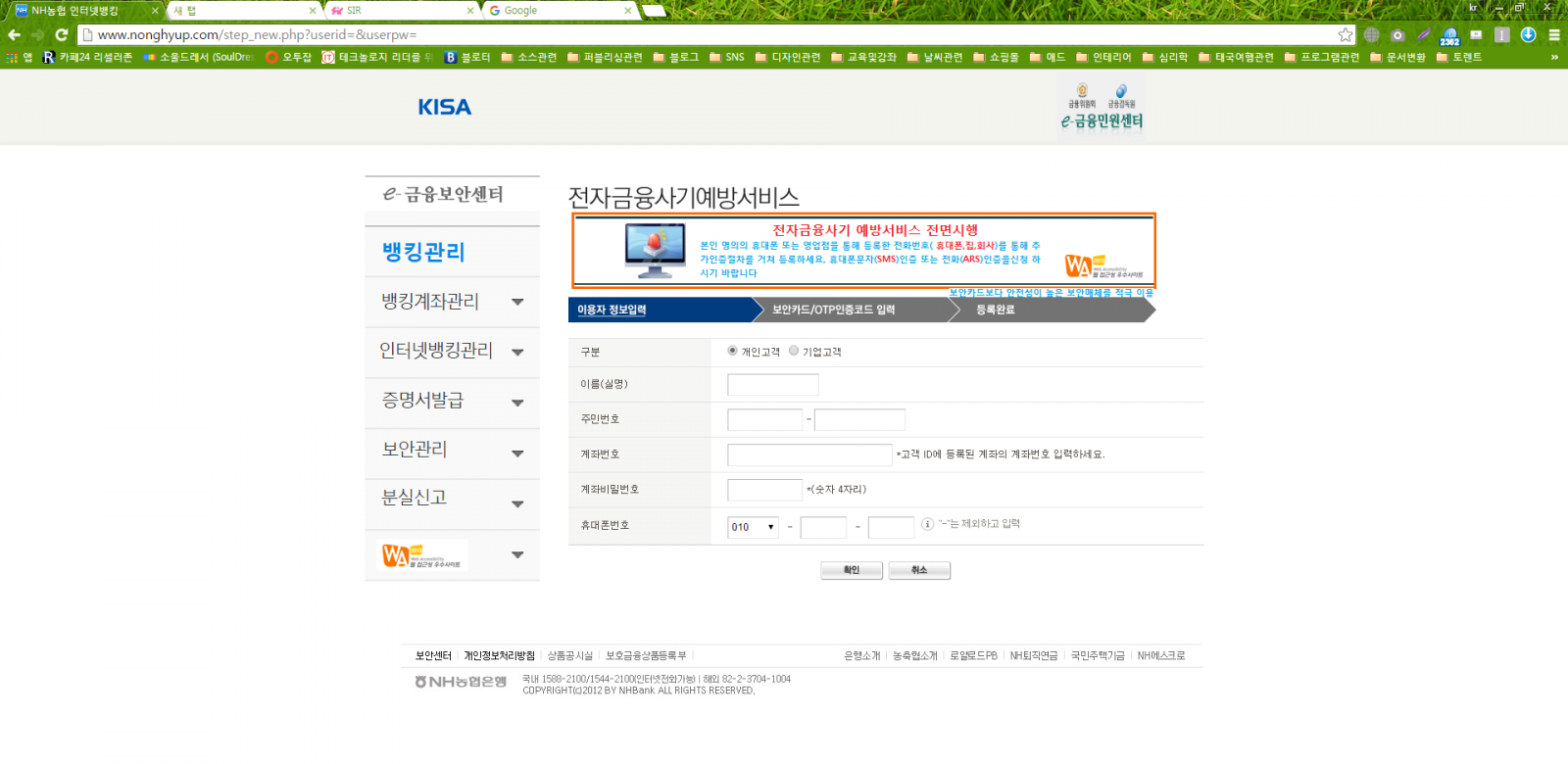
Task: Click the camera screenshot extension icon
Action: 1397,34
